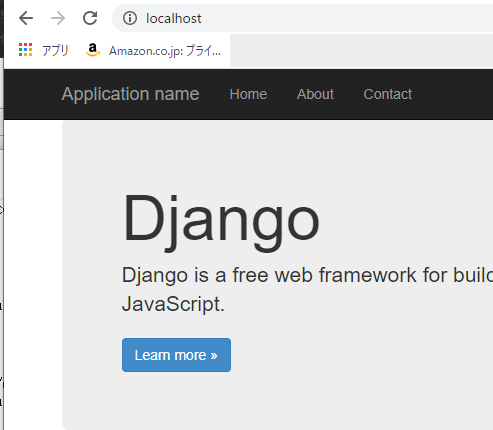
Task: Click the browser forward arrow
Action: [58, 18]
